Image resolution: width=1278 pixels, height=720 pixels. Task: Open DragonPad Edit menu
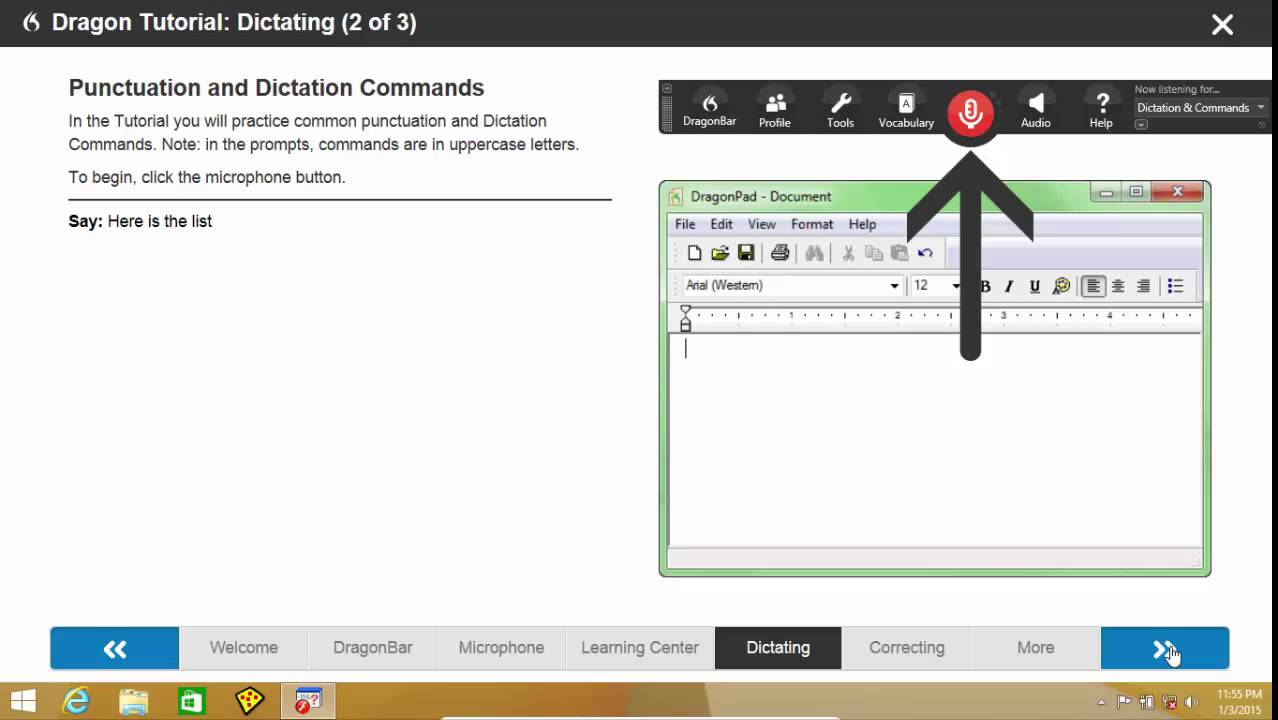click(x=721, y=224)
